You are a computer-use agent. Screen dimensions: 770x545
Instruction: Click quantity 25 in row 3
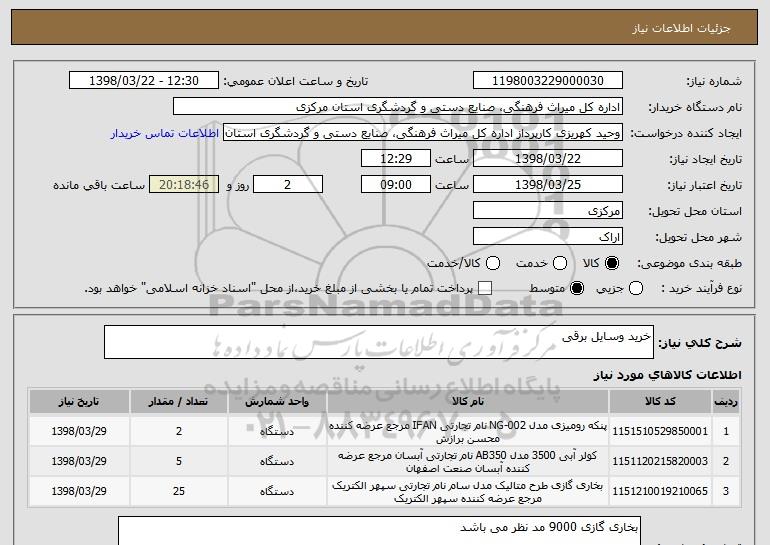(x=179, y=491)
